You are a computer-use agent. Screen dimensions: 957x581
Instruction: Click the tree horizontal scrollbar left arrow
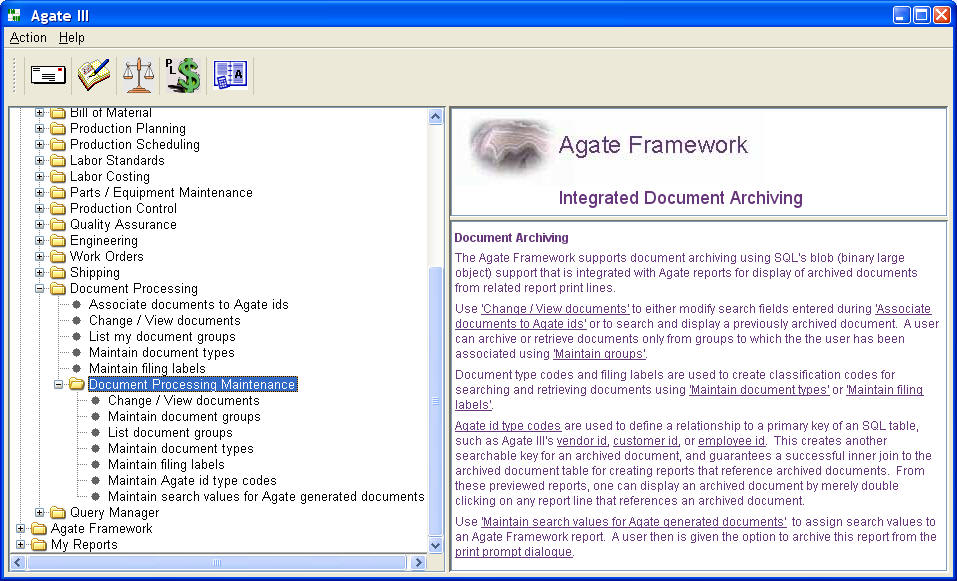pos(18,563)
